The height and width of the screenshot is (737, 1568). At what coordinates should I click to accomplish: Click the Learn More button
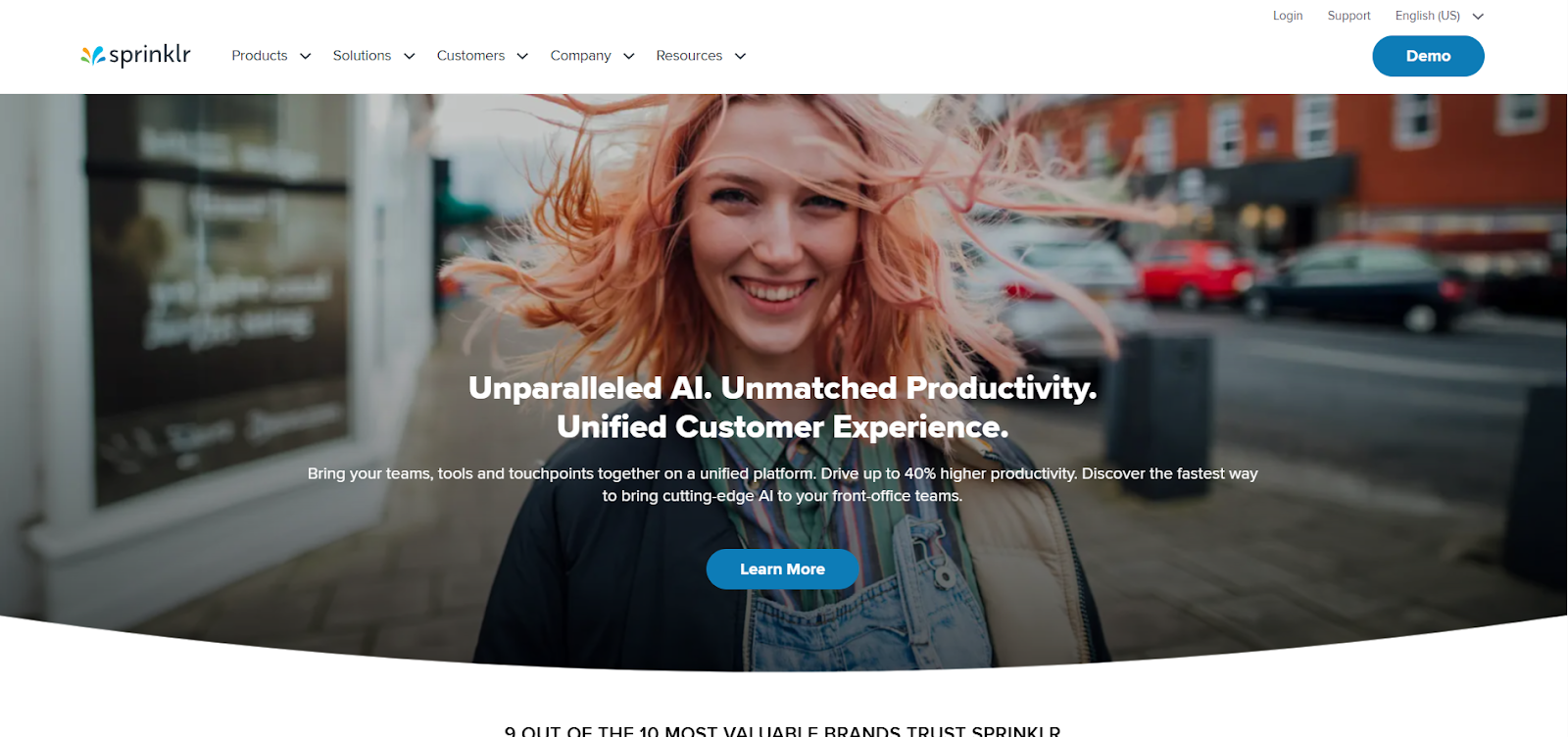(782, 569)
